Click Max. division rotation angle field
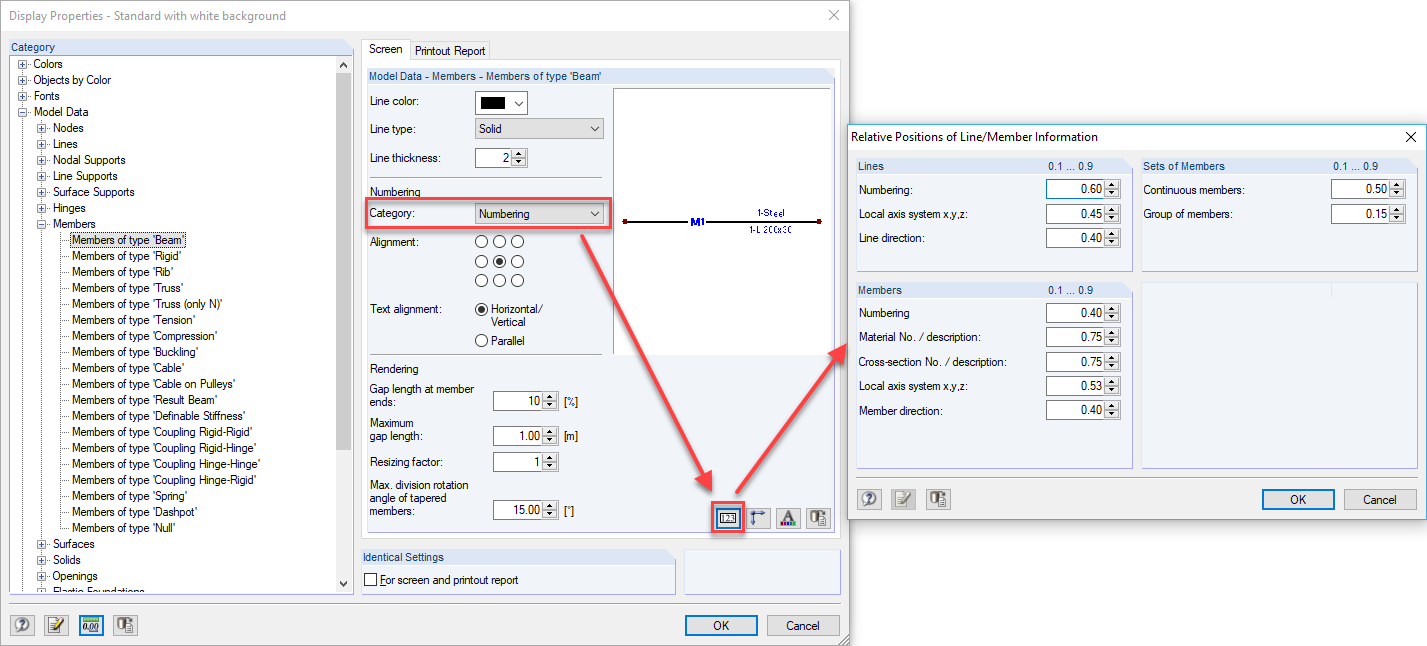1427x646 pixels. click(525, 510)
